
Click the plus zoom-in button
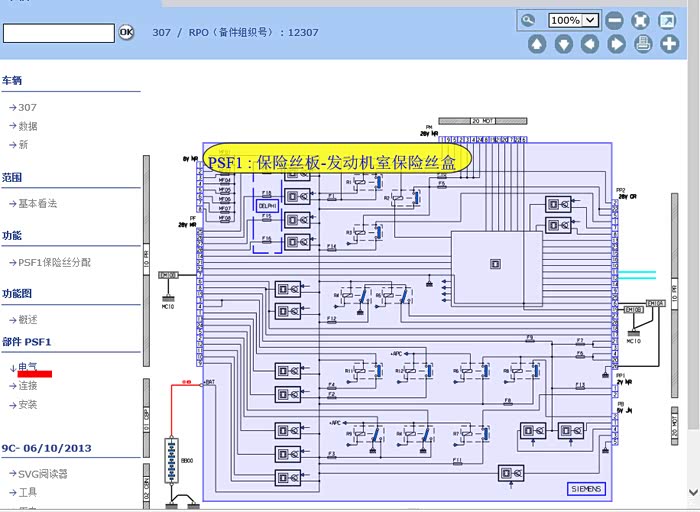pyautogui.click(x=668, y=44)
